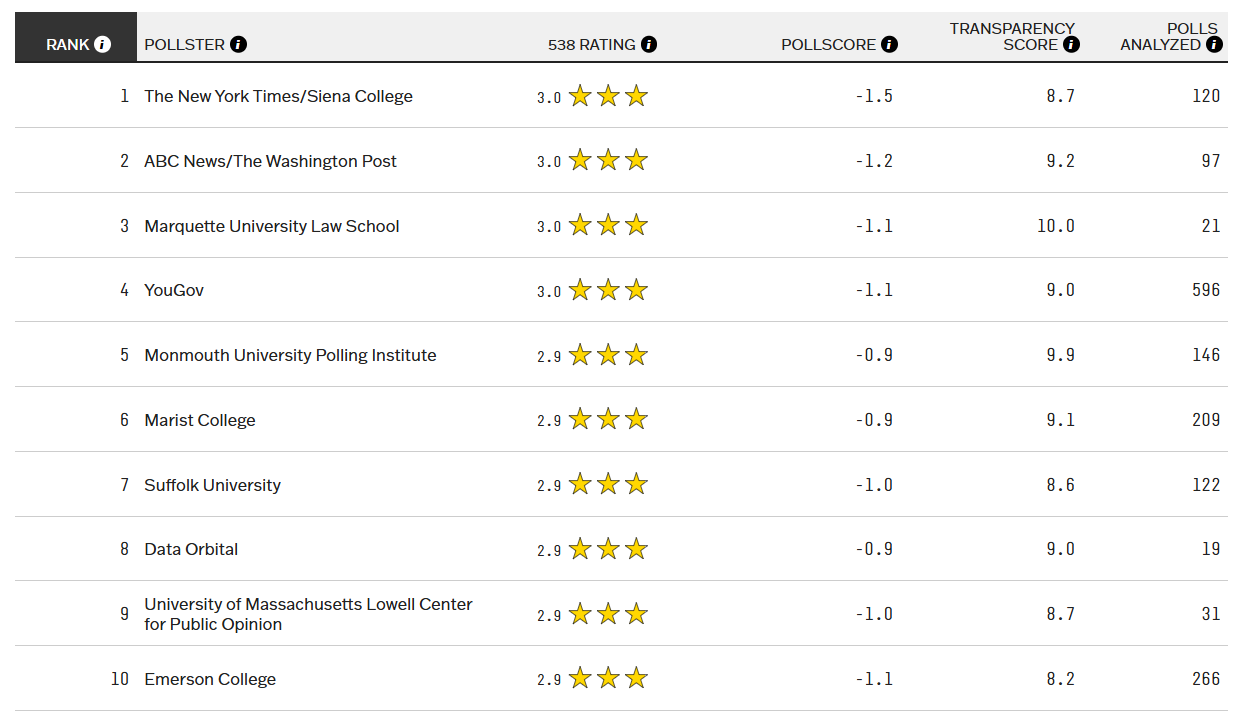Click the star rating for Suffolk University

pos(608,484)
